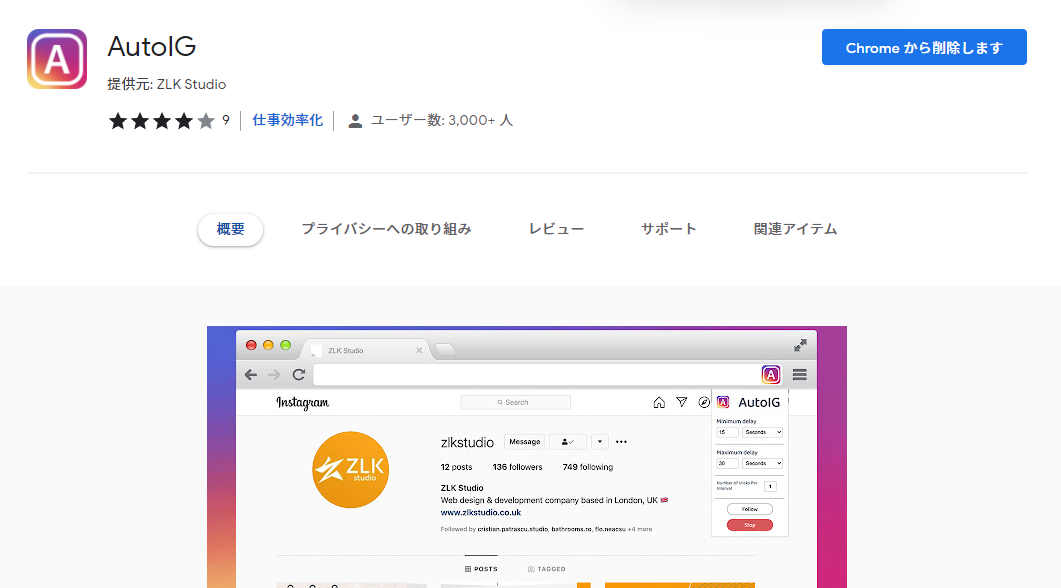Image resolution: width=1061 pixels, height=588 pixels.
Task: Click the Follow button in AutoIG popup
Action: coord(750,509)
